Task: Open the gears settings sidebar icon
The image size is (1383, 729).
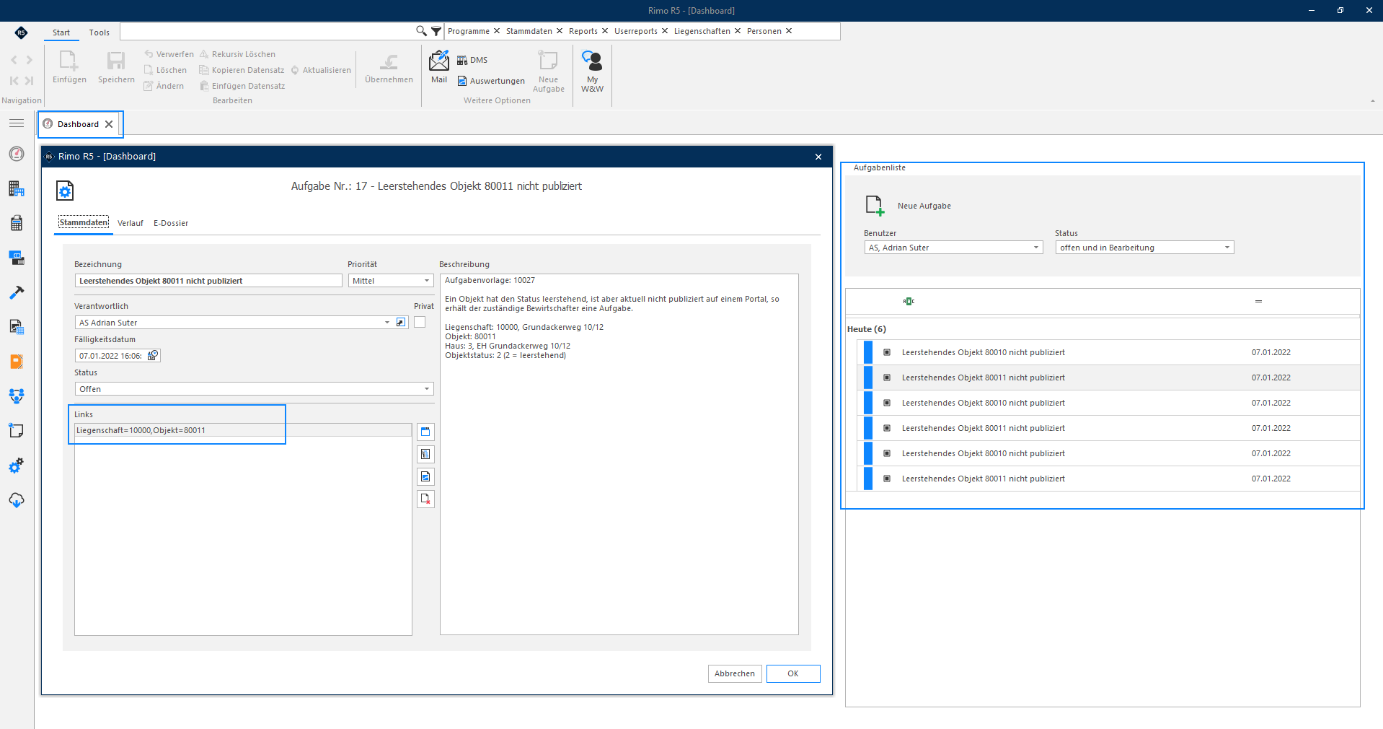Action: point(16,465)
